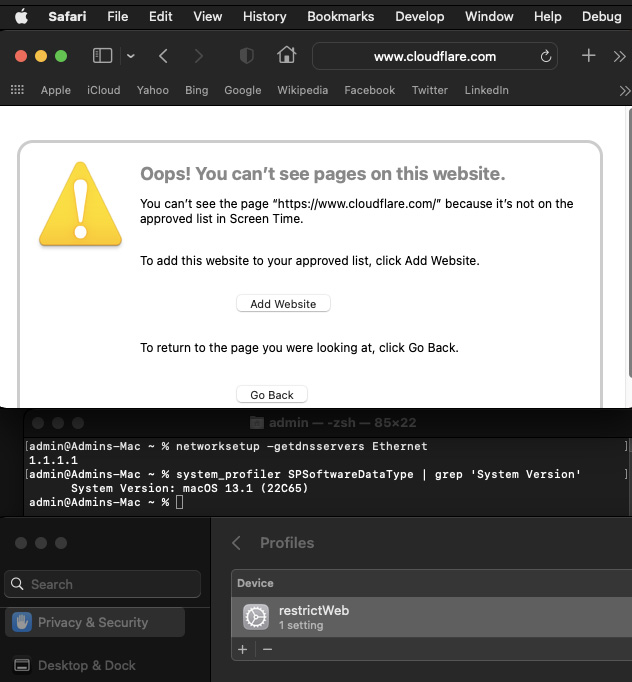Focus the www.cloudflare.com address bar
The height and width of the screenshot is (682, 632).
pyautogui.click(x=435, y=56)
